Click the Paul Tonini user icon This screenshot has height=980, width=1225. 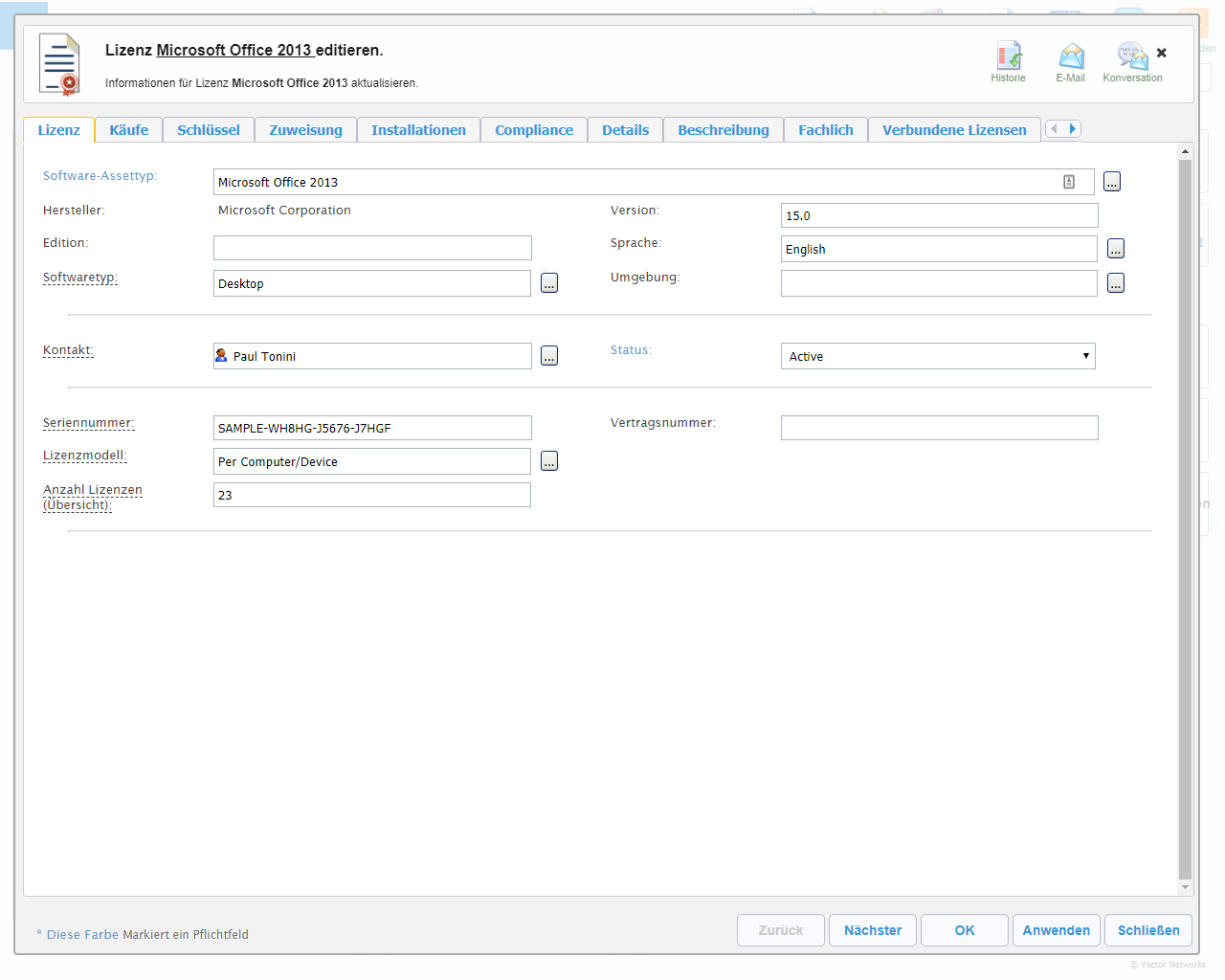coord(221,355)
